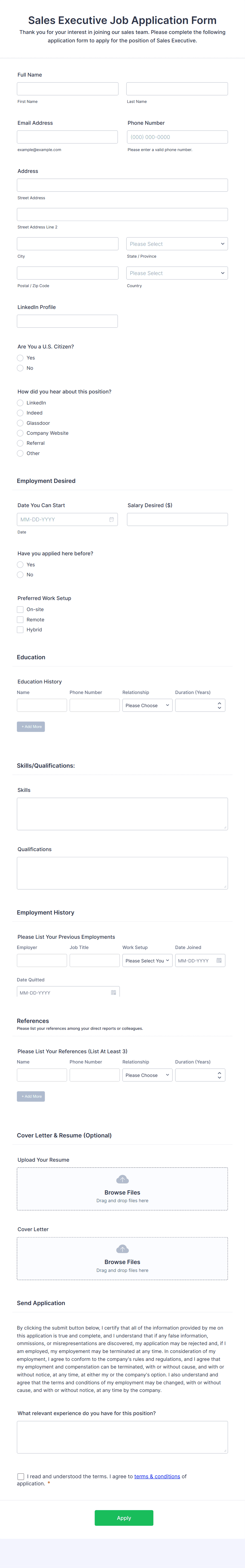The image size is (245, 1568).
Task: Click the down stepper arrow on References Duration field
Action: click(219, 1077)
